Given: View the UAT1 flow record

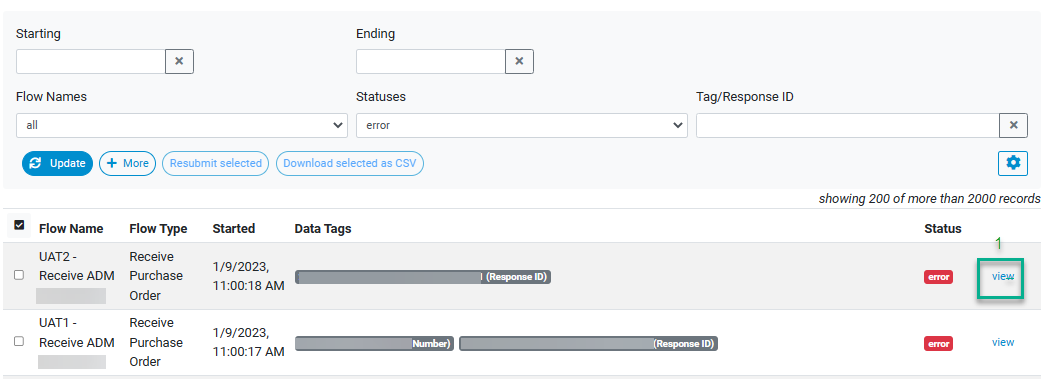Looking at the screenshot, I should tap(1002, 342).
